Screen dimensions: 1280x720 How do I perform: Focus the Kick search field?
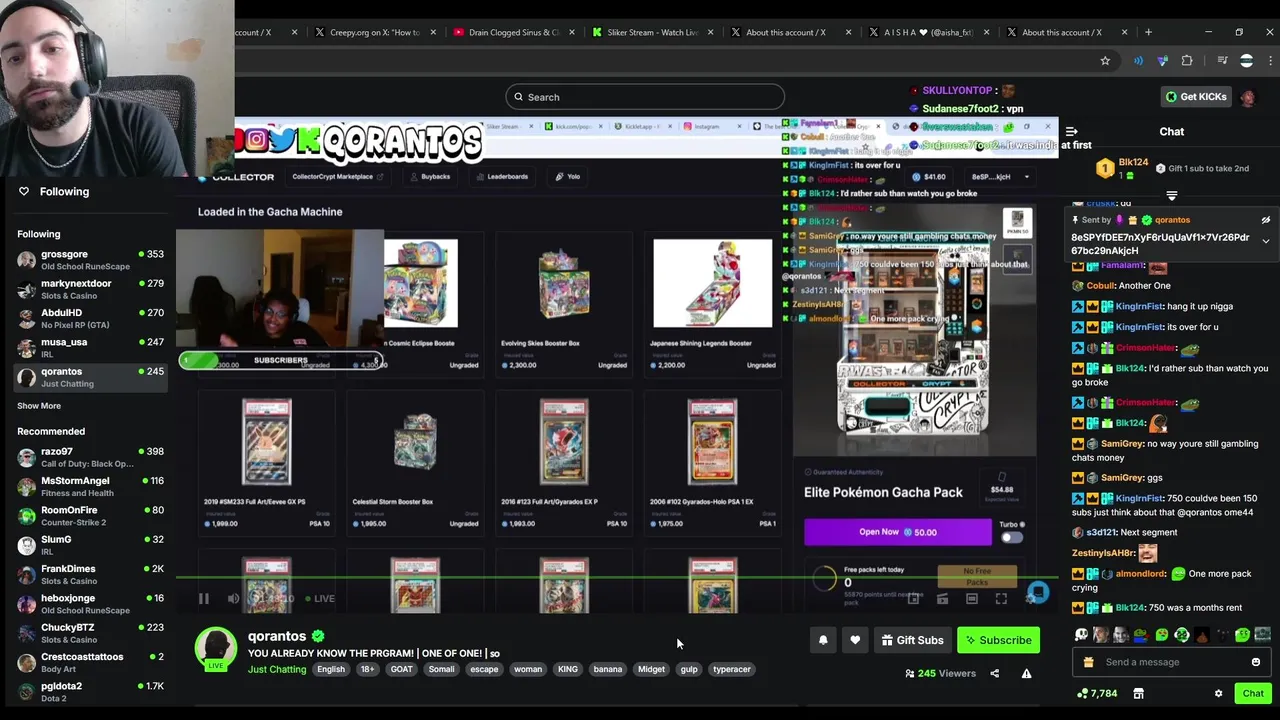coord(645,97)
